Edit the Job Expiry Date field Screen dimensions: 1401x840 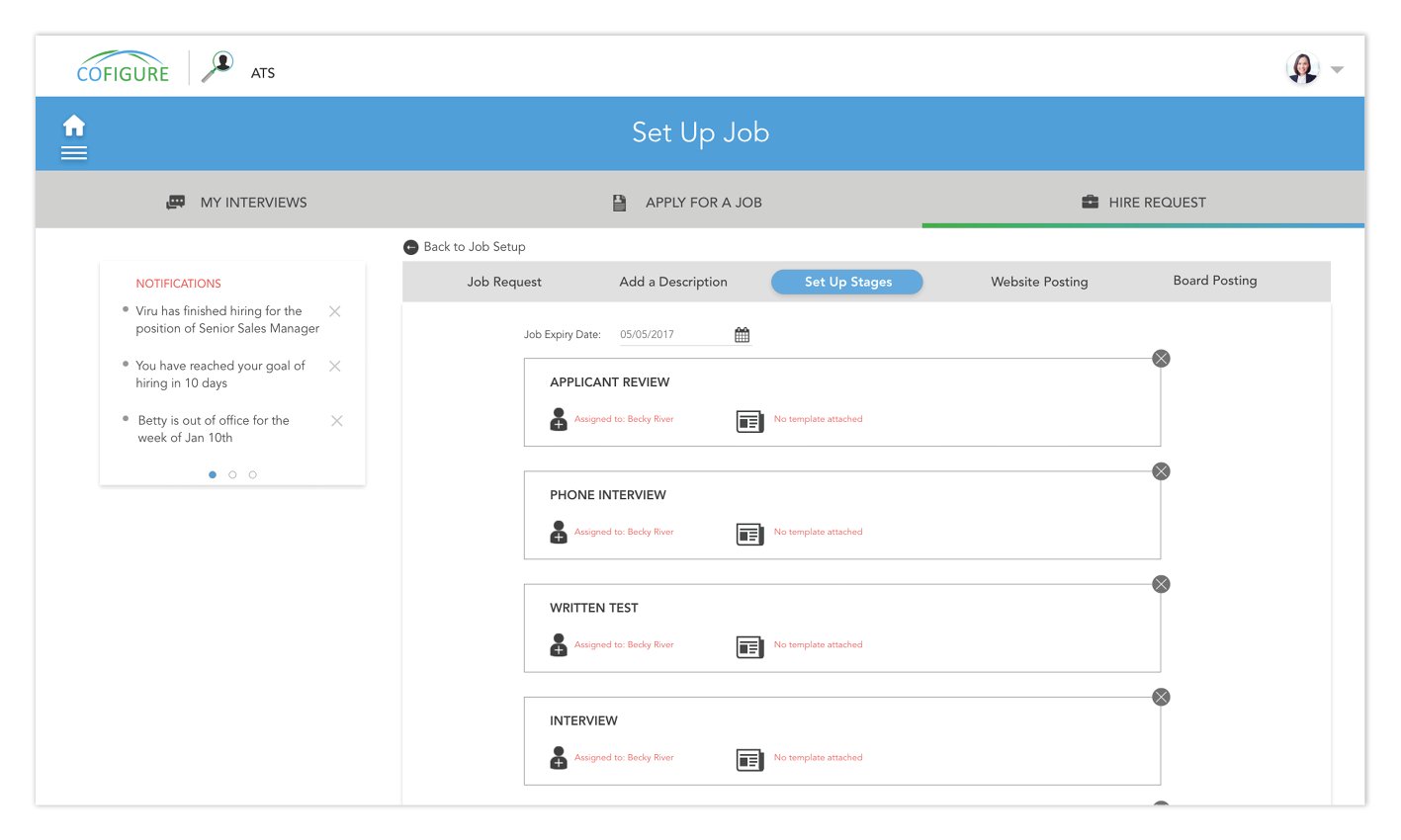(672, 335)
